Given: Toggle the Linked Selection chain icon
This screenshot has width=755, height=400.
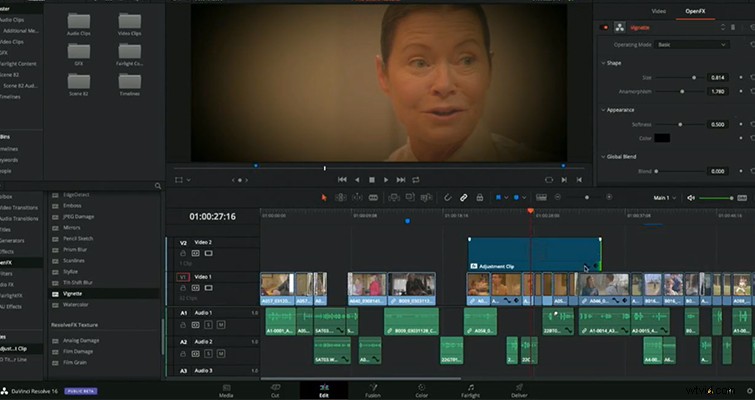Looking at the screenshot, I should [464, 197].
